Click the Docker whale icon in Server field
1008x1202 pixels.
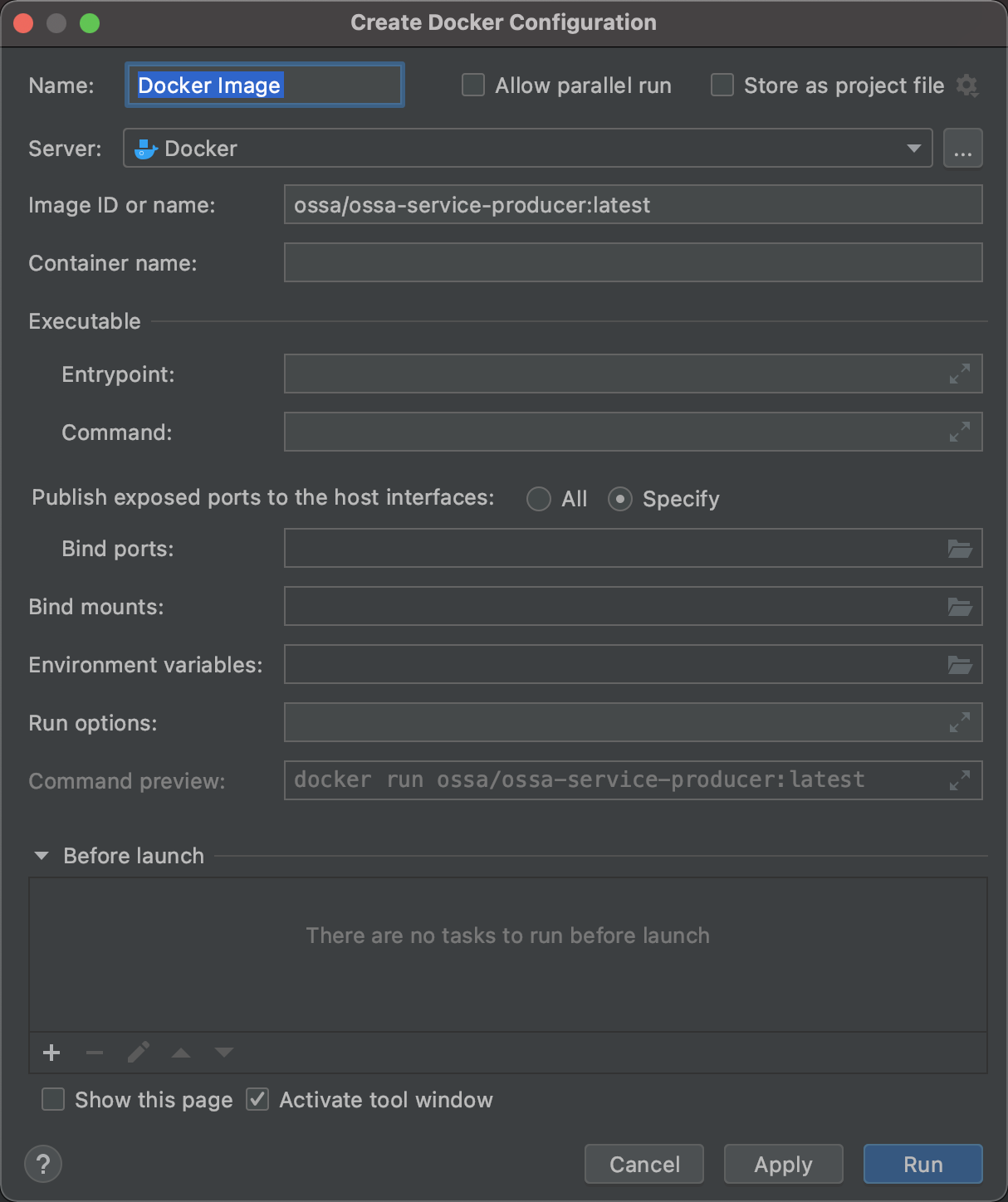coord(146,149)
